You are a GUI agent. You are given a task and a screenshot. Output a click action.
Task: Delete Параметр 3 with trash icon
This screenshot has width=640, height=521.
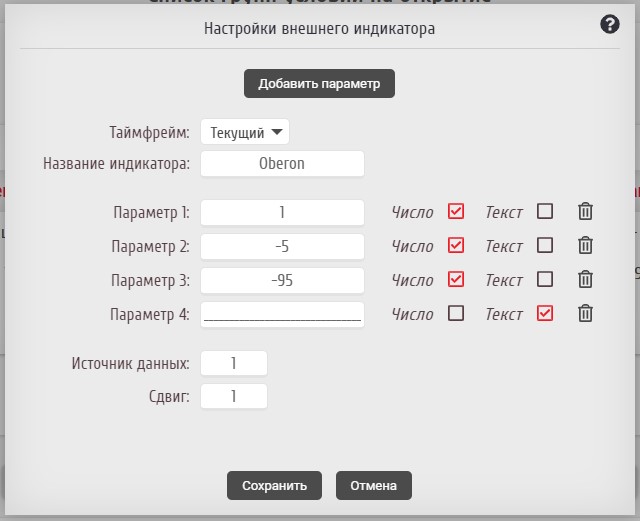coord(586,280)
